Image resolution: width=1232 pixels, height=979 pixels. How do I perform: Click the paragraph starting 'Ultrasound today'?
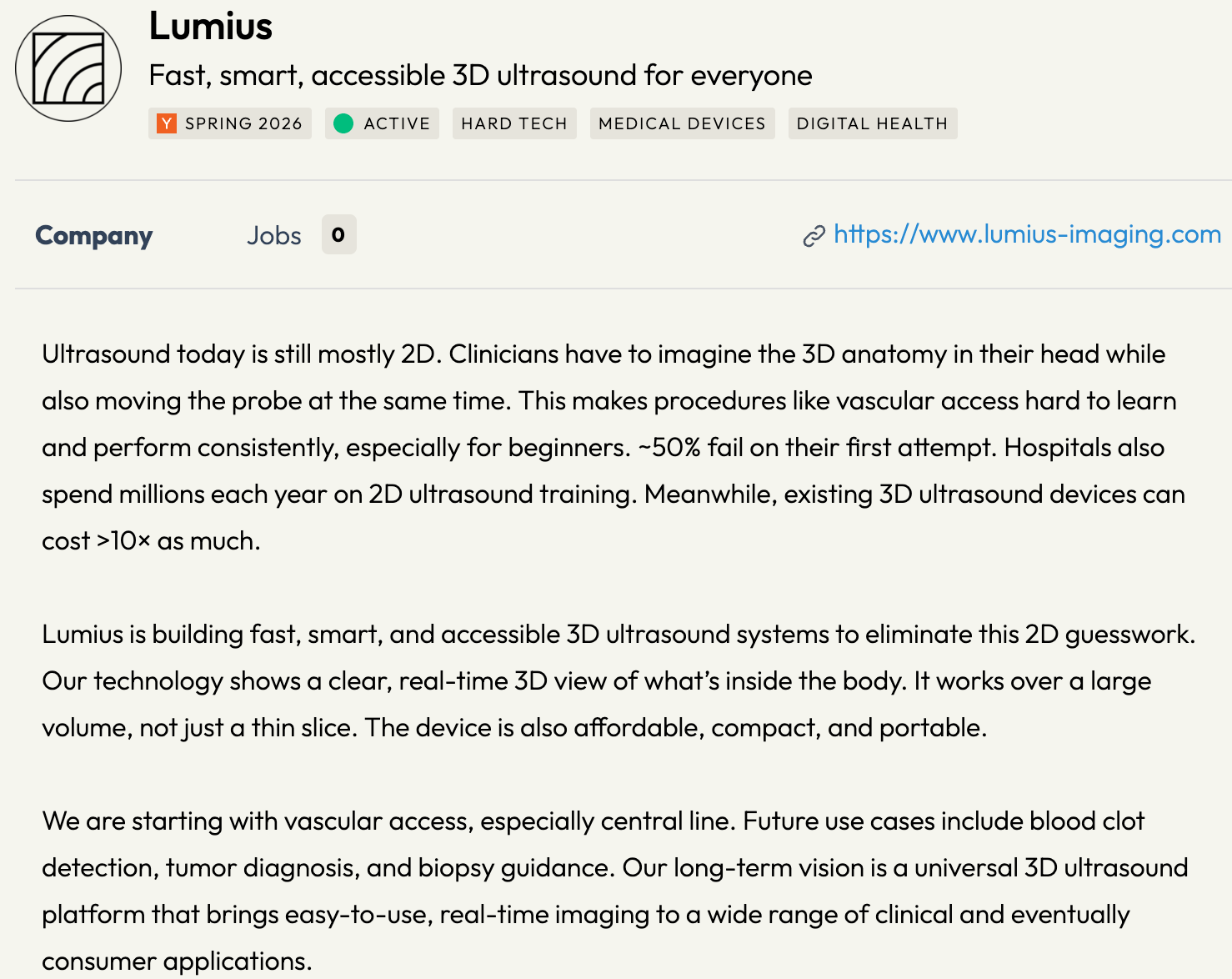click(619, 448)
